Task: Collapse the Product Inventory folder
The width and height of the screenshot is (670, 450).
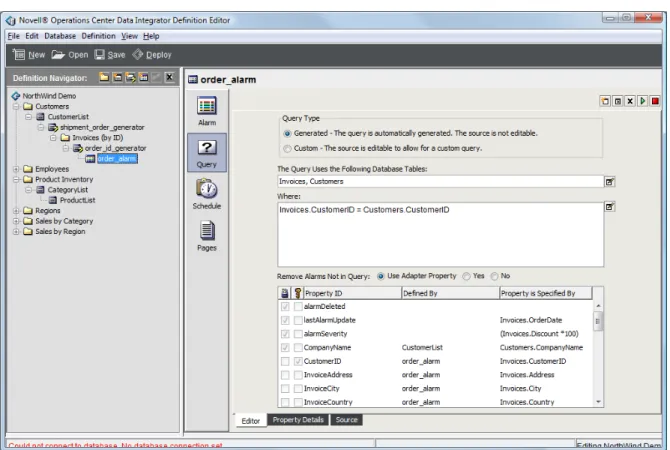Action: 16,179
